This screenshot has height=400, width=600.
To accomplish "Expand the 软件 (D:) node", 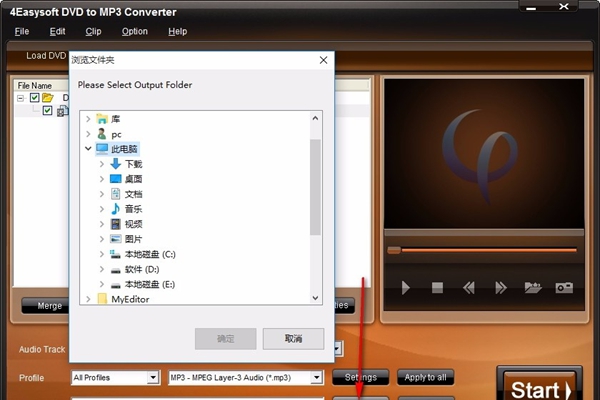I will 102,269.
